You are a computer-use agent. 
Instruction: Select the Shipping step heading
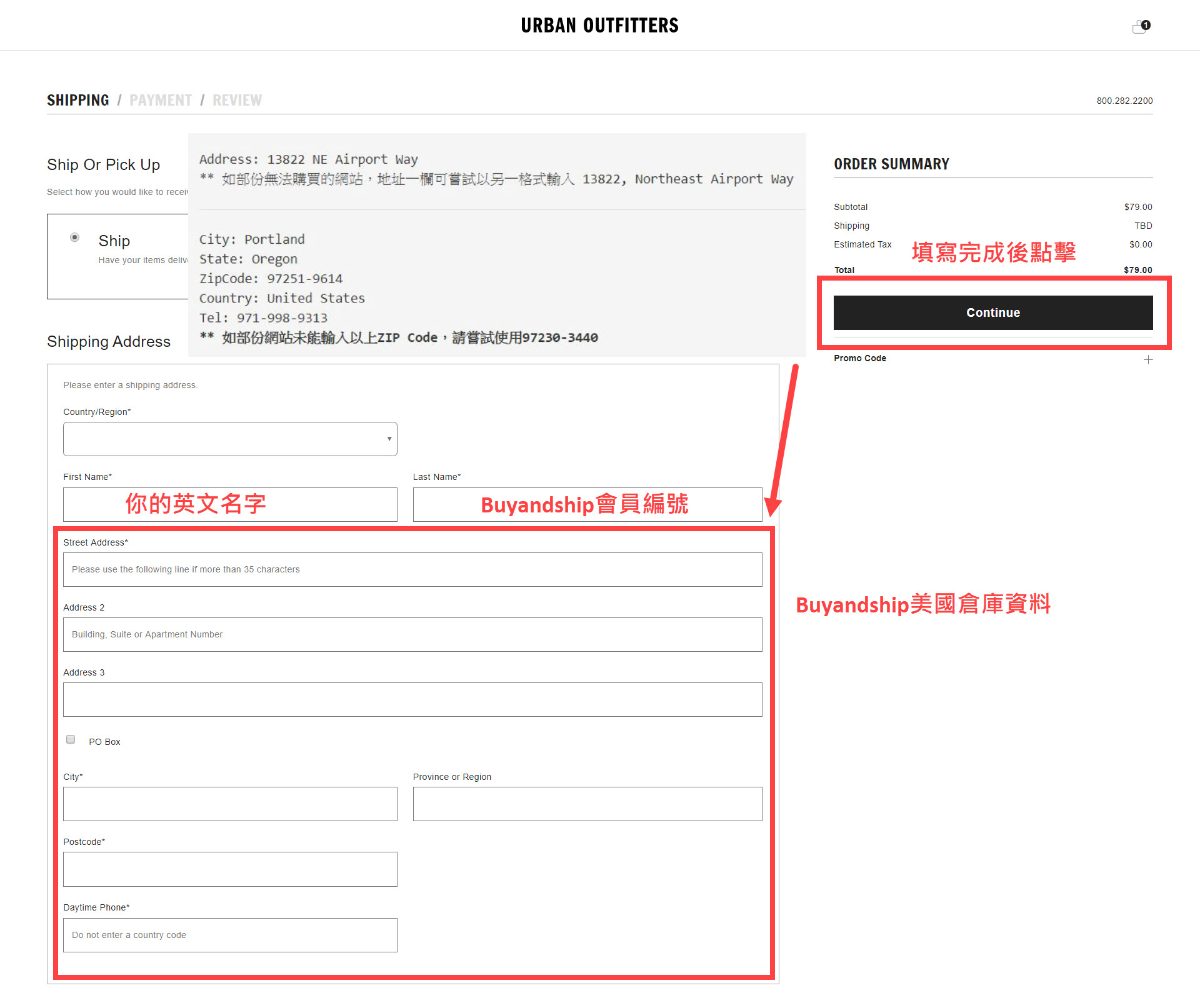78,101
